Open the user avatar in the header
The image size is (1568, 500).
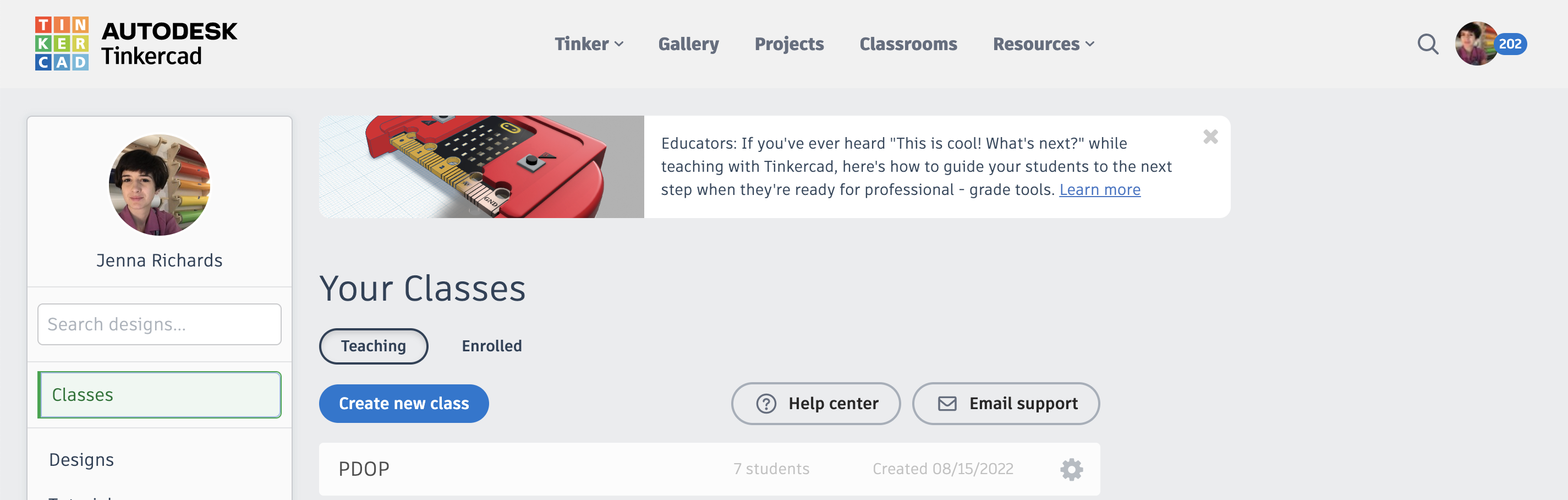1476,44
